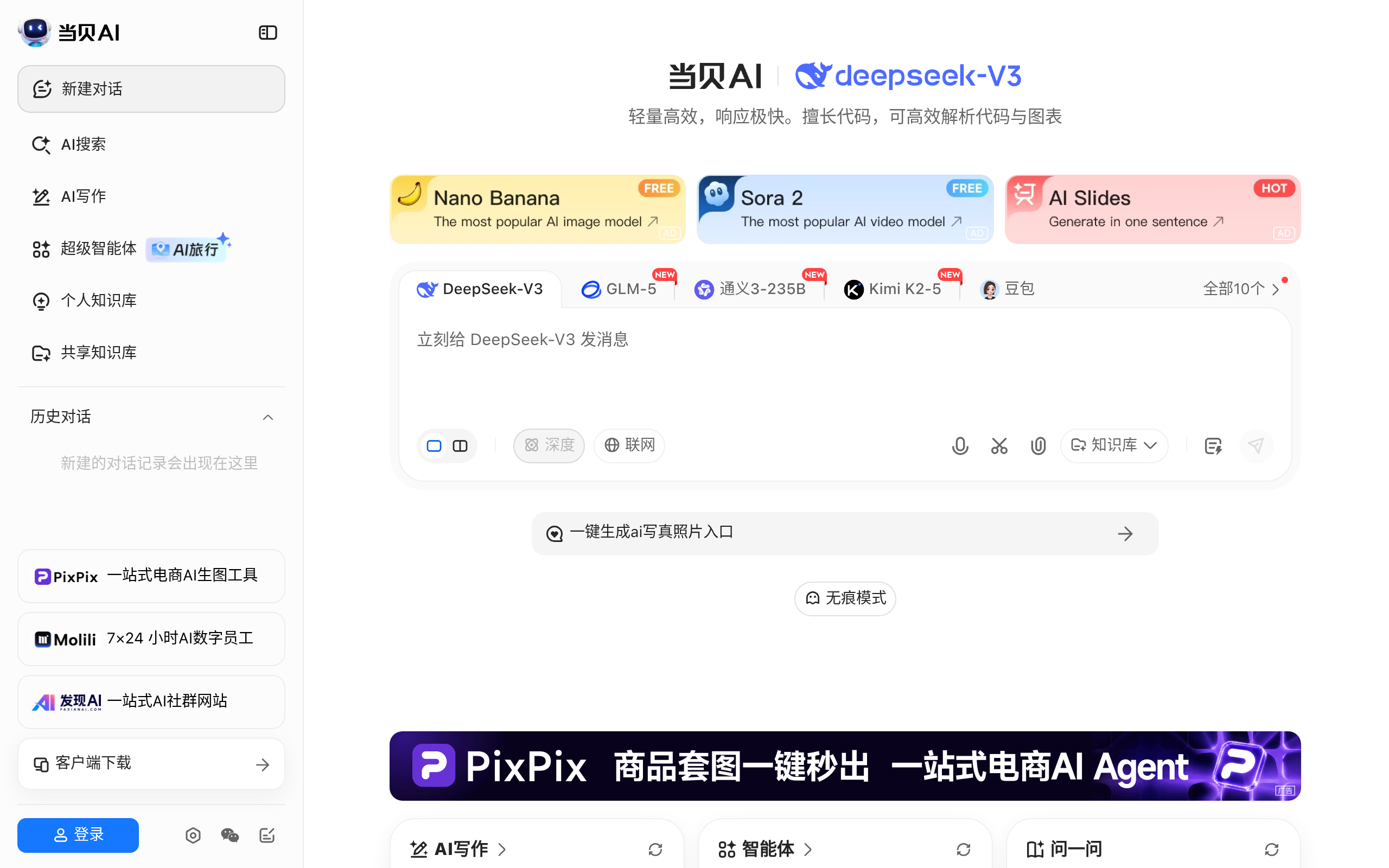
Task: Switch to the GLM-5 model tab
Action: 619,289
